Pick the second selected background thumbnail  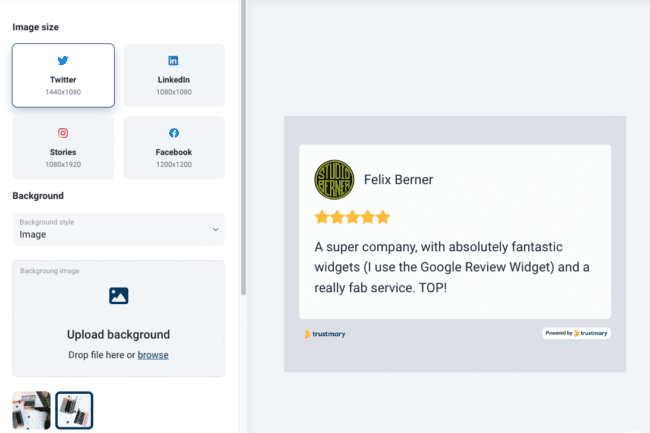tap(74, 410)
